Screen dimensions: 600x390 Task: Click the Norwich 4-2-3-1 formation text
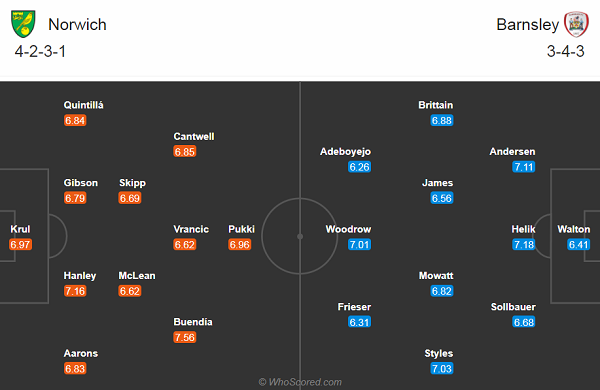pos(40,51)
